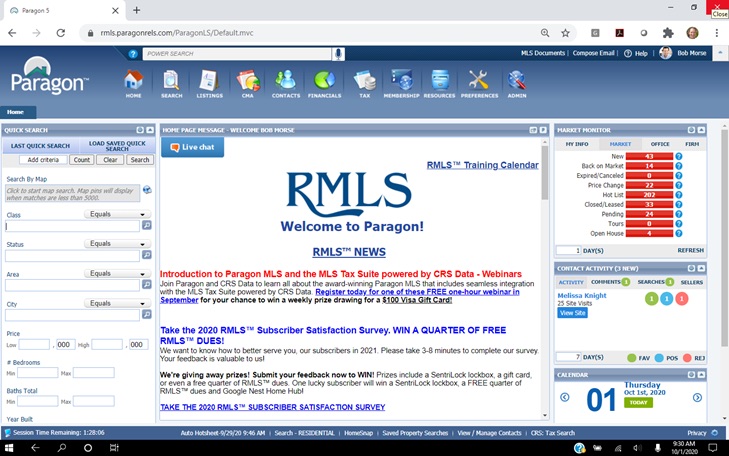729x456 pixels.
Task: Open the Comments tab in Contact Activity
Action: (x=610, y=282)
